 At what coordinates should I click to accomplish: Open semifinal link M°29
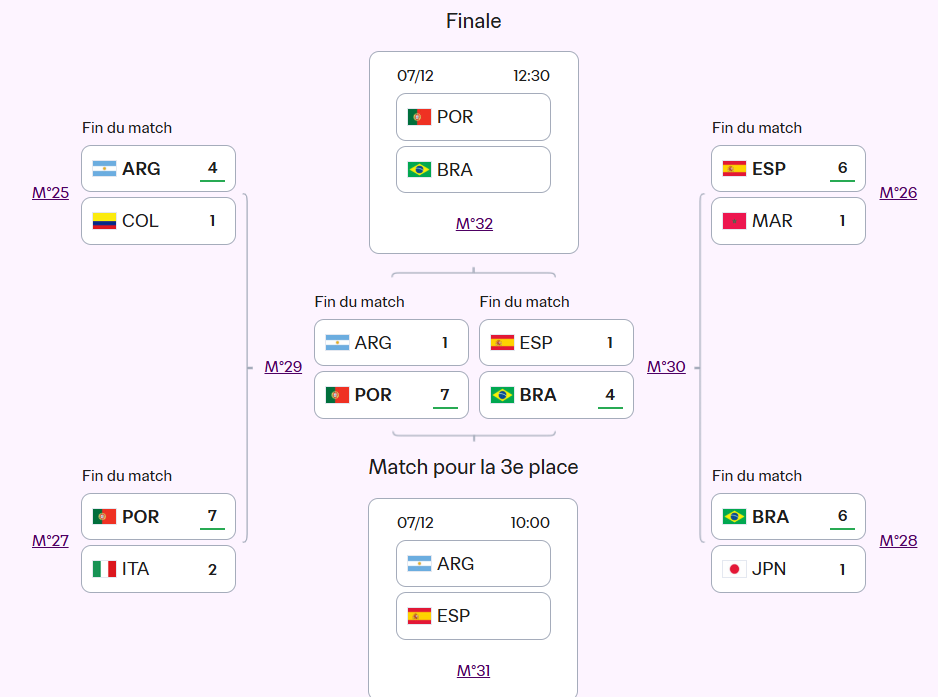tap(283, 367)
